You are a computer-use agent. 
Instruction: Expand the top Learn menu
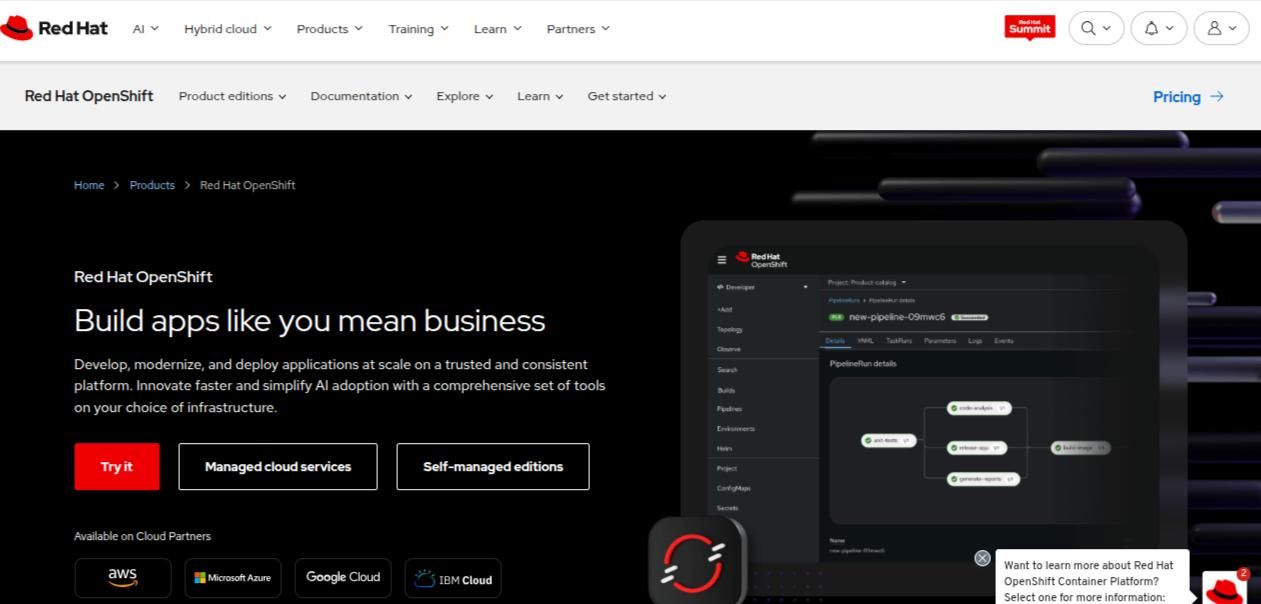(498, 29)
